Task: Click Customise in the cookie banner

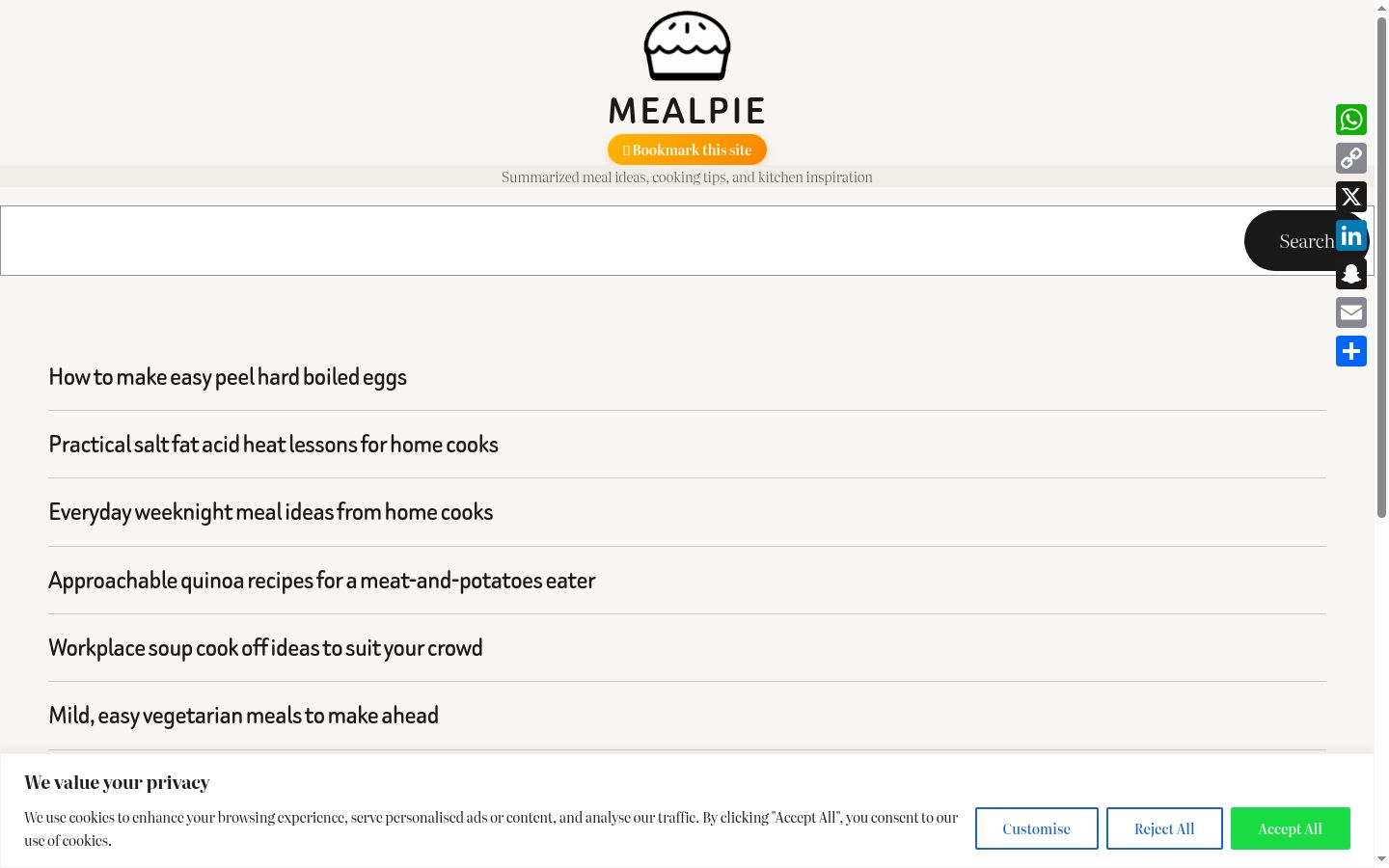Action: [x=1036, y=828]
